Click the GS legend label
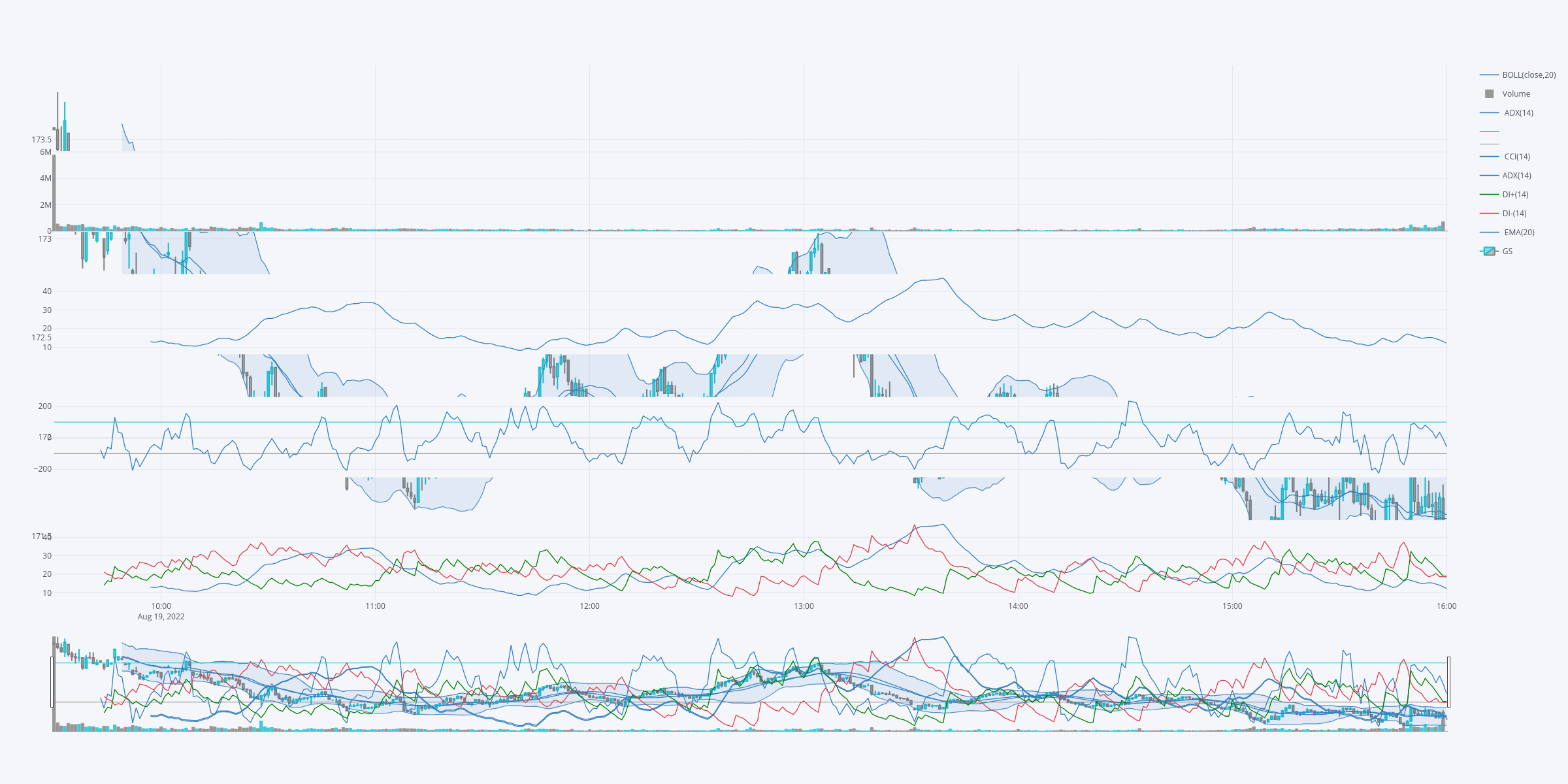 [x=1507, y=252]
